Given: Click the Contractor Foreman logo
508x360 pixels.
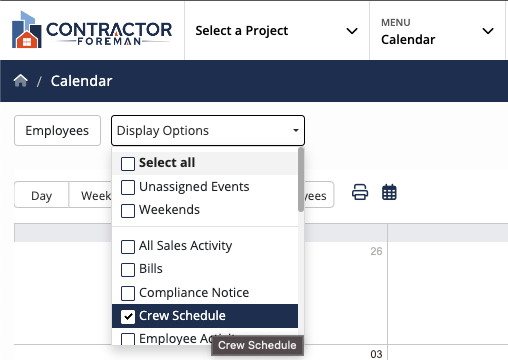Looking at the screenshot, I should tap(92, 30).
